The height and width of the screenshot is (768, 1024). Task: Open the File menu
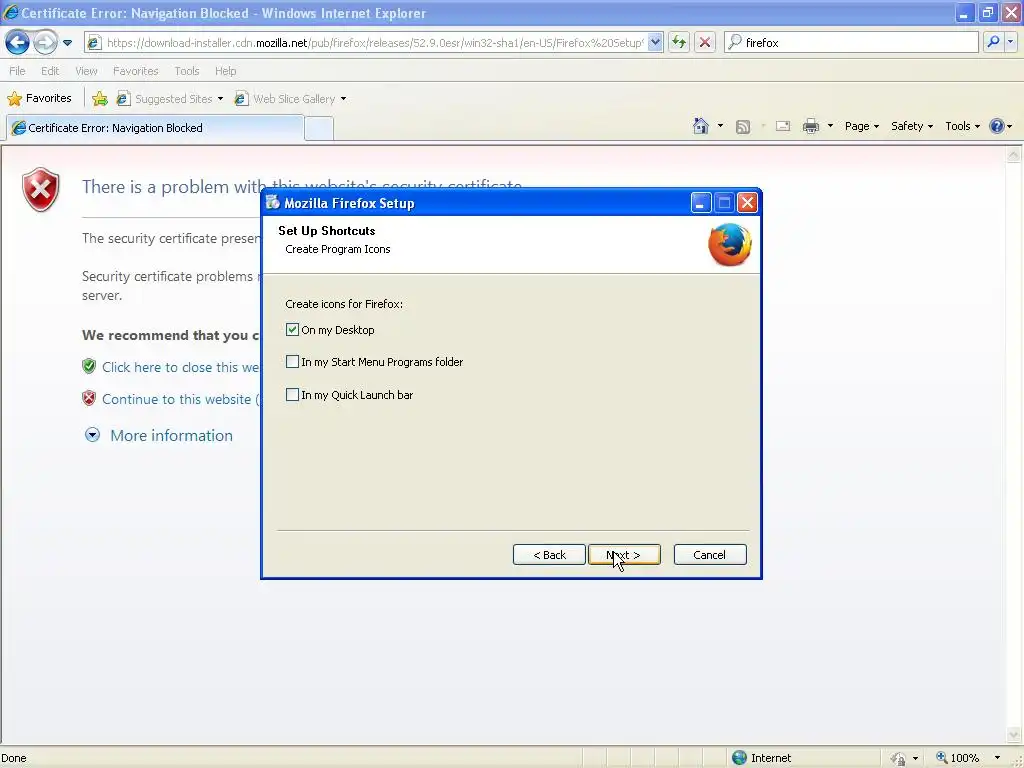pos(17,71)
